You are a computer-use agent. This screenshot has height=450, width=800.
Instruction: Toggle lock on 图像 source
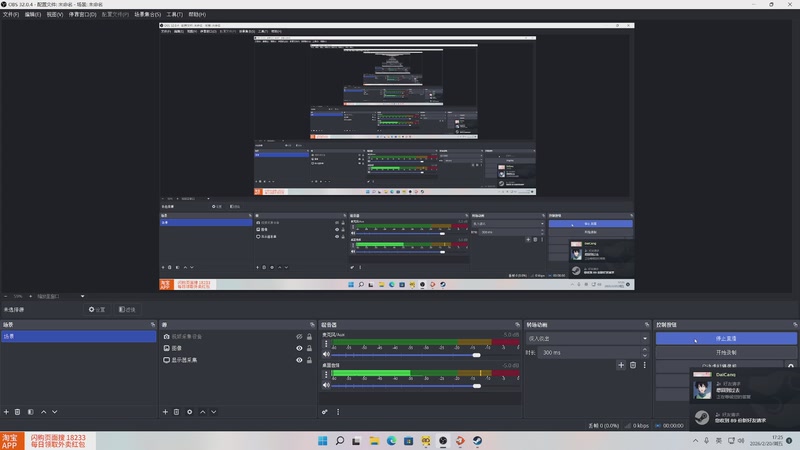309,348
